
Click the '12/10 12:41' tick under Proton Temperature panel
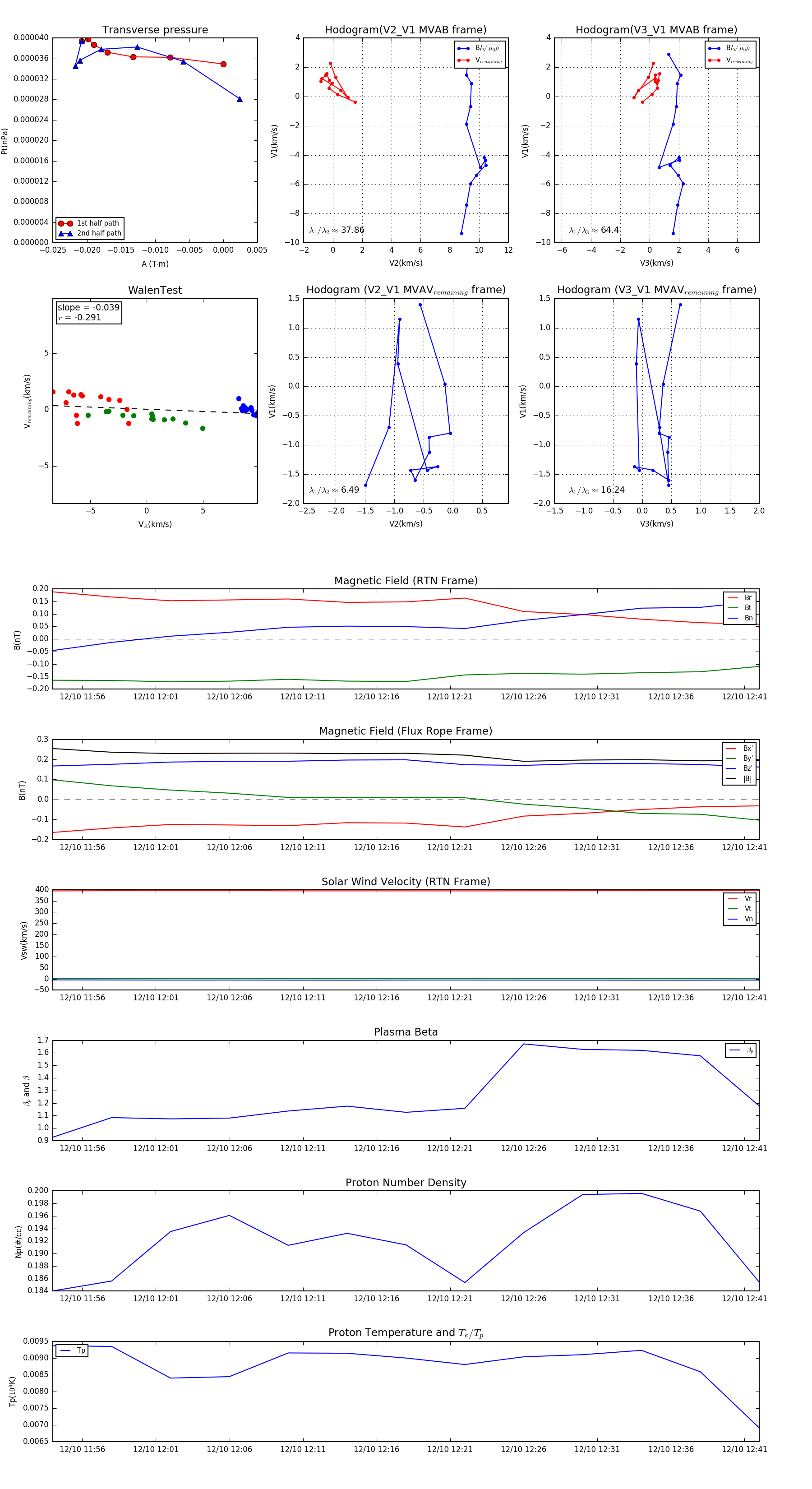[744, 1449]
